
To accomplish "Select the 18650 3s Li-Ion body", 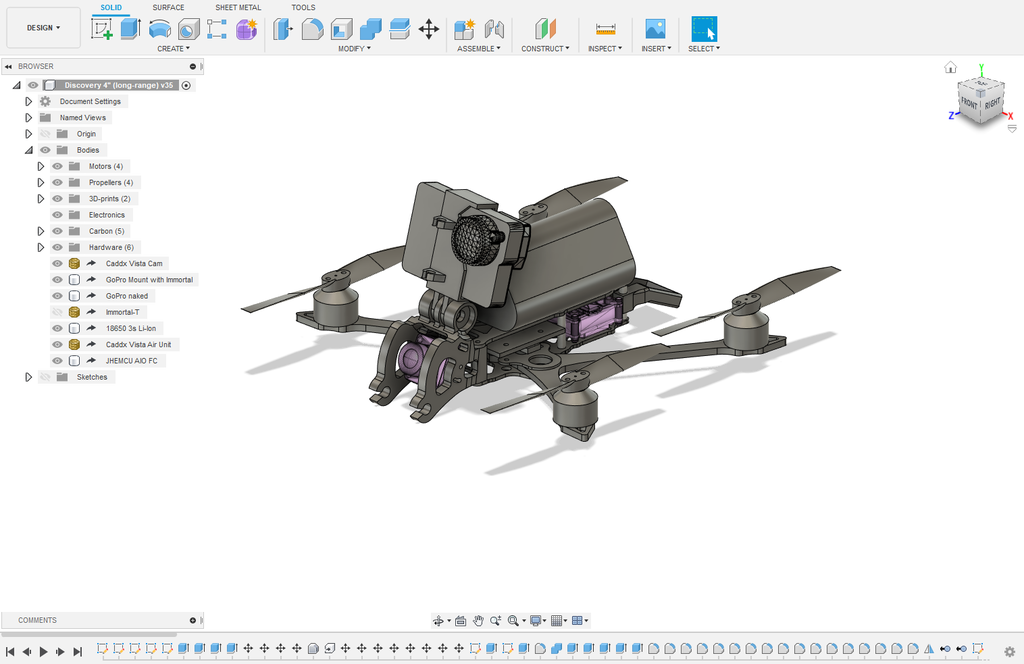I will pos(131,328).
